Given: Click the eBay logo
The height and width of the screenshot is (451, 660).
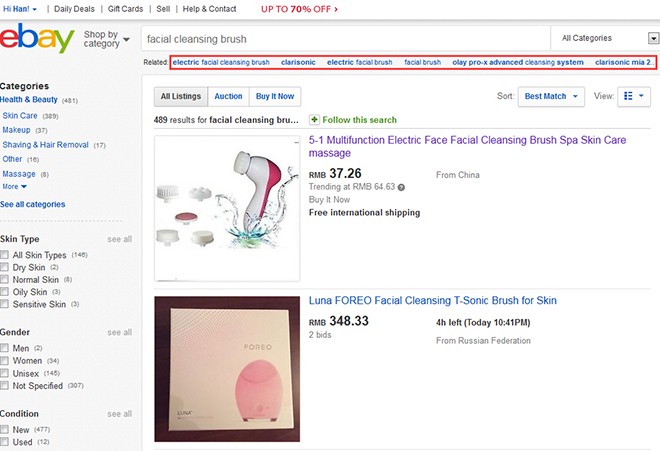Looking at the screenshot, I should tap(37, 38).
